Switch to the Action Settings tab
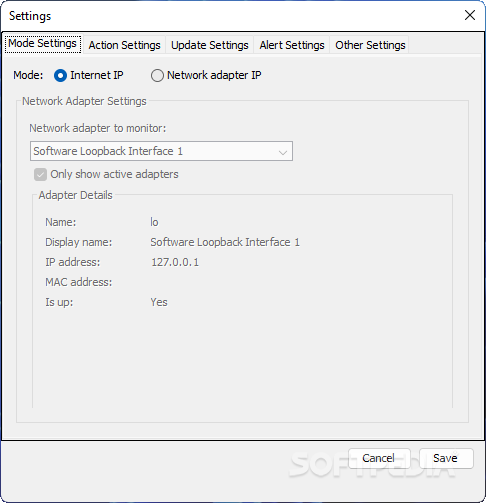The height and width of the screenshot is (503, 486). (124, 45)
